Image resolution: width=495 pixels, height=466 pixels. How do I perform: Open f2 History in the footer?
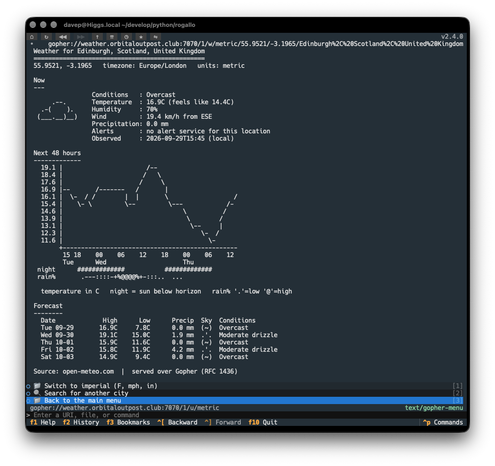coord(81,422)
